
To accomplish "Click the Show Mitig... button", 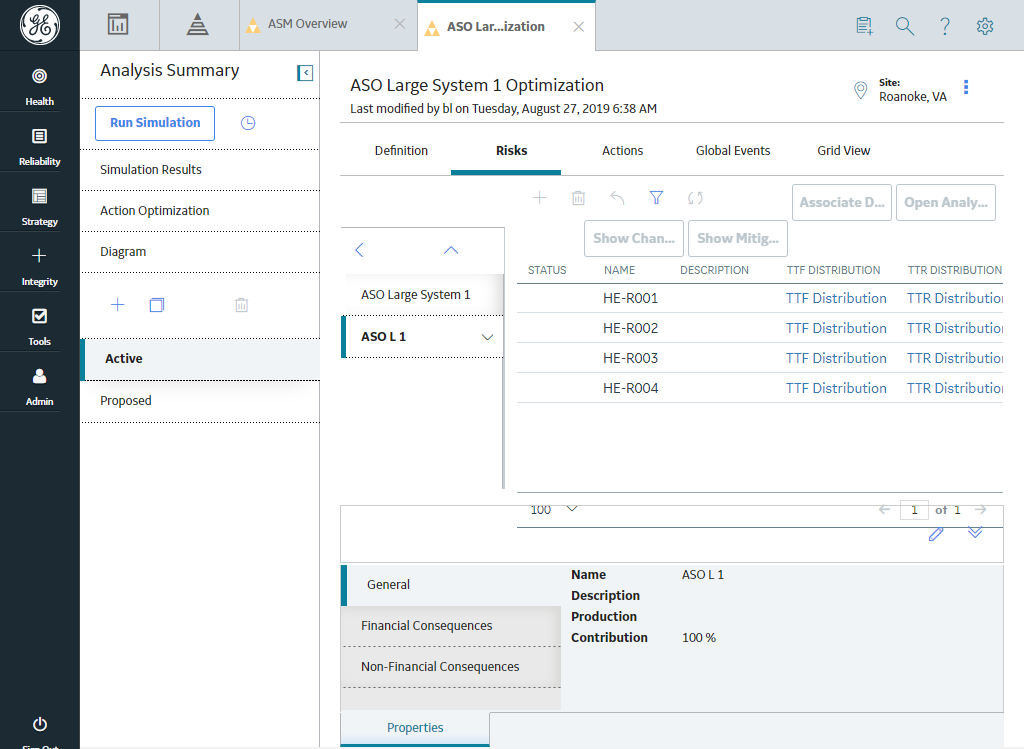I will click(x=738, y=238).
